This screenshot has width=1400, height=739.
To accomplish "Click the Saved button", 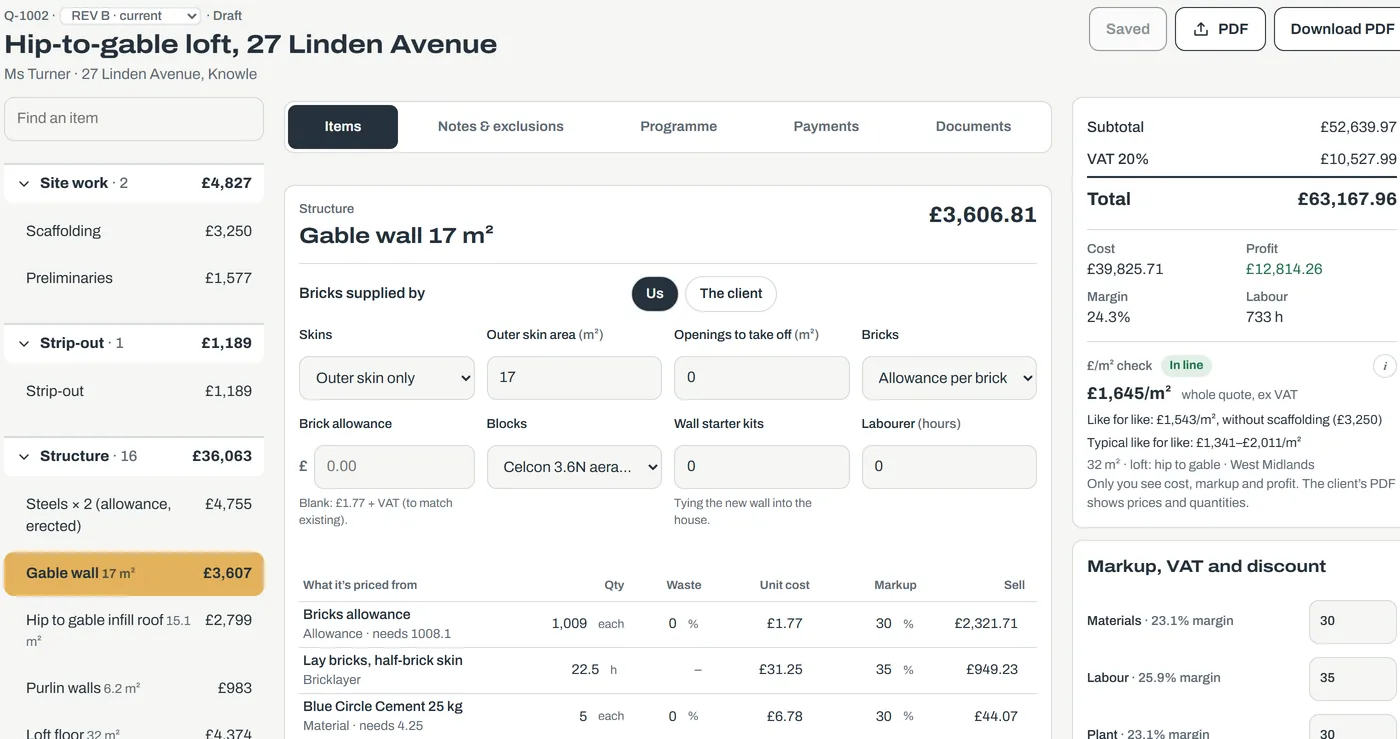I will coord(1128,29).
